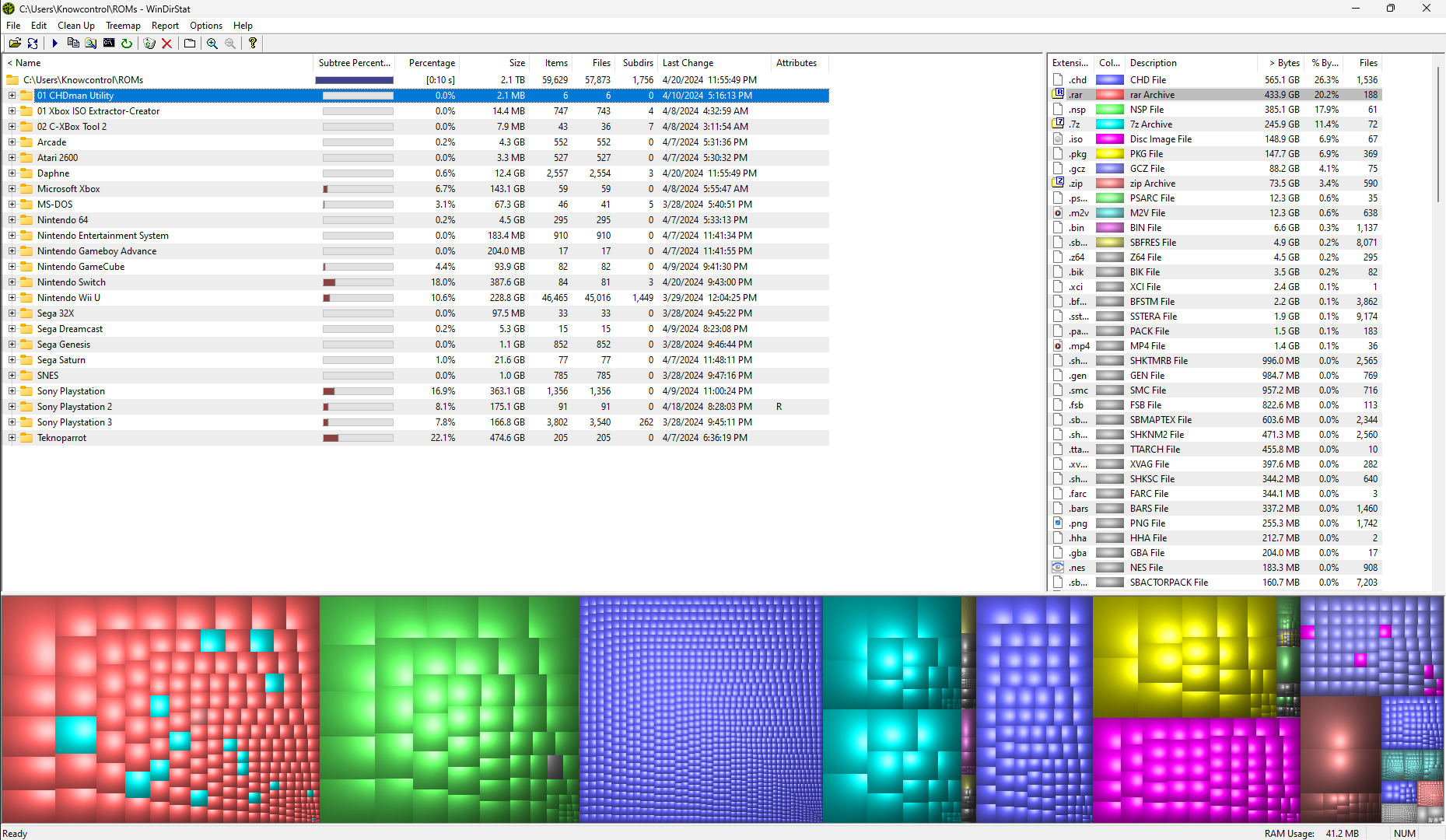Click the .rar archive file type icon
1446x840 pixels.
tap(1058, 95)
